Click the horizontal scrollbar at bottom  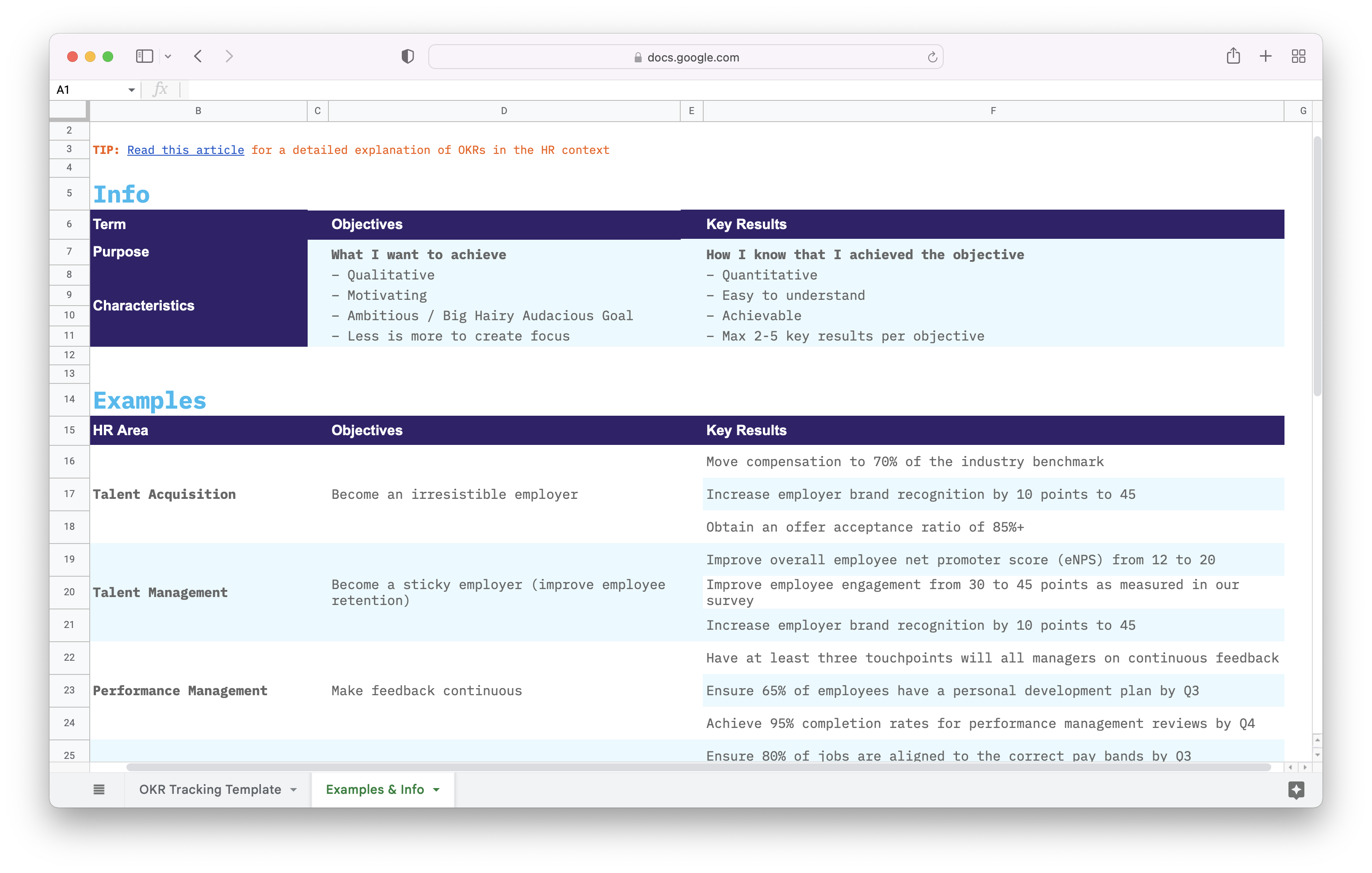[698, 767]
